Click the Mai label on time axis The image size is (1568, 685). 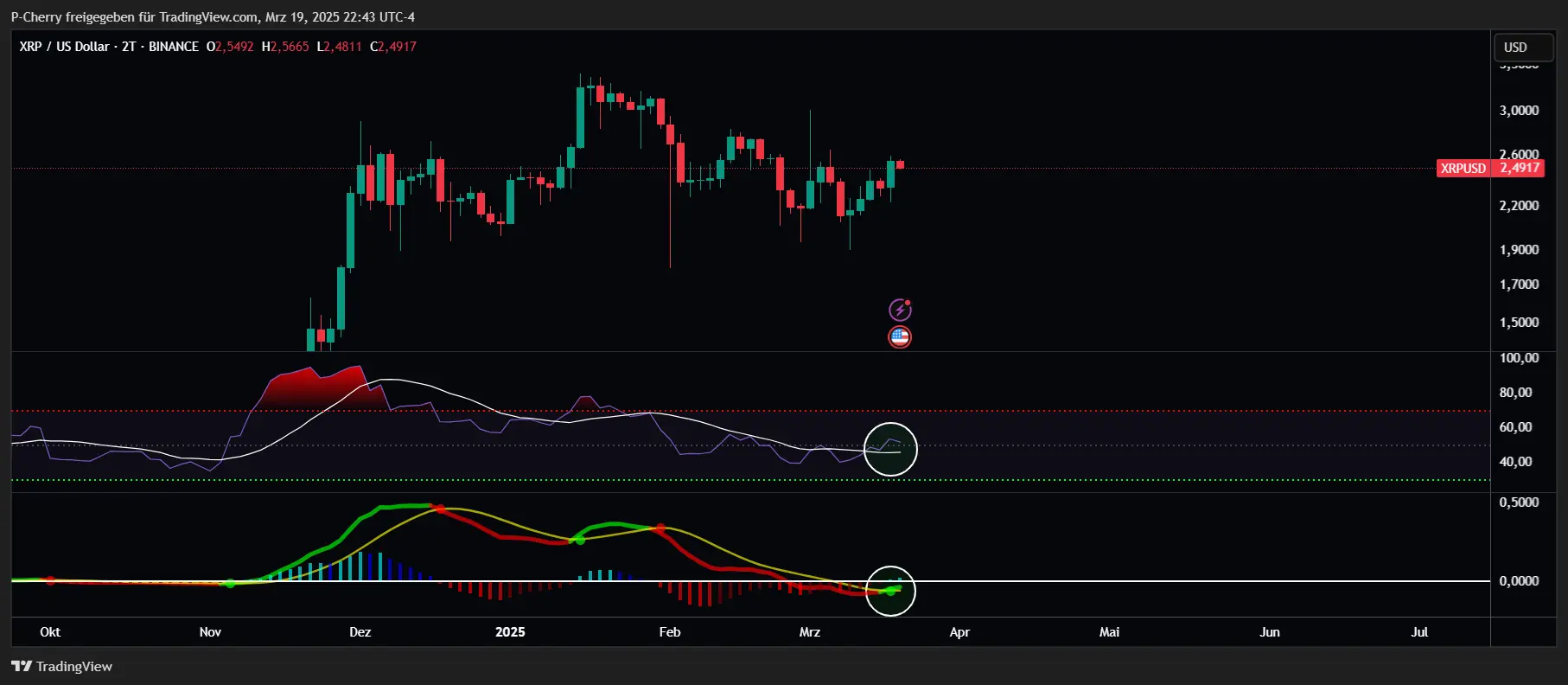[1110, 632]
